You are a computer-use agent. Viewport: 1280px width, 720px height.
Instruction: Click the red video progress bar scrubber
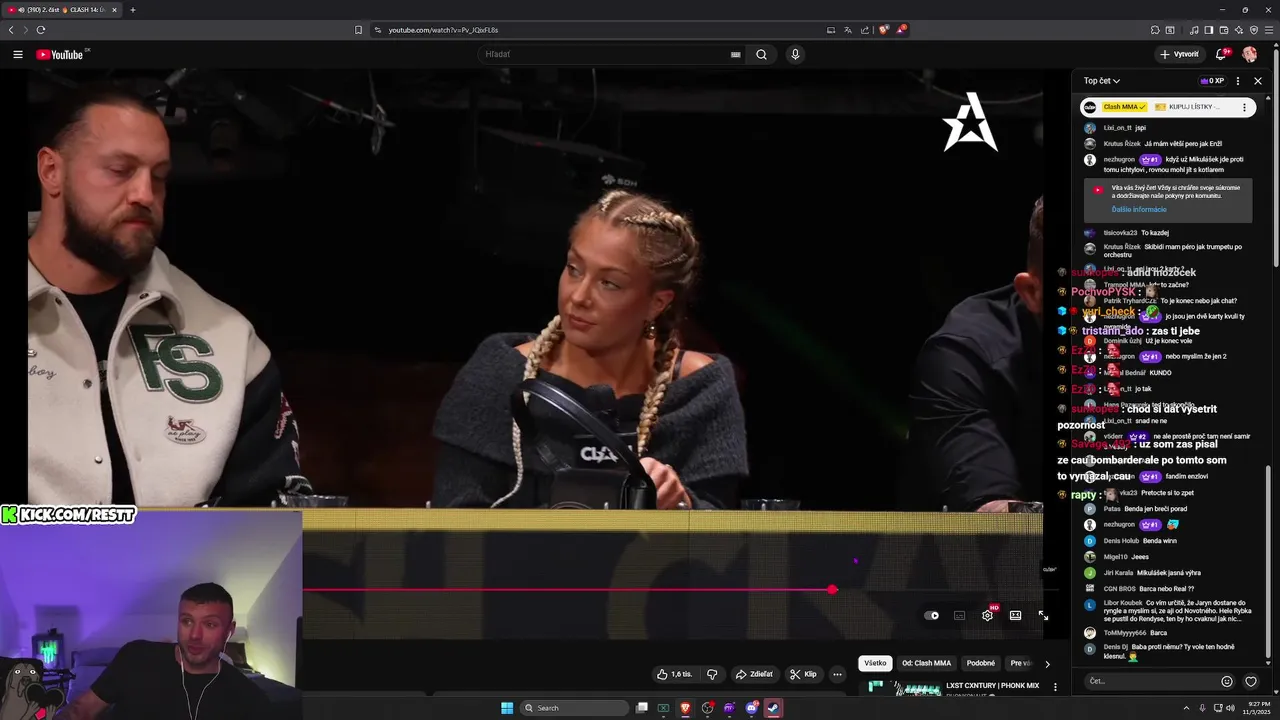(833, 590)
